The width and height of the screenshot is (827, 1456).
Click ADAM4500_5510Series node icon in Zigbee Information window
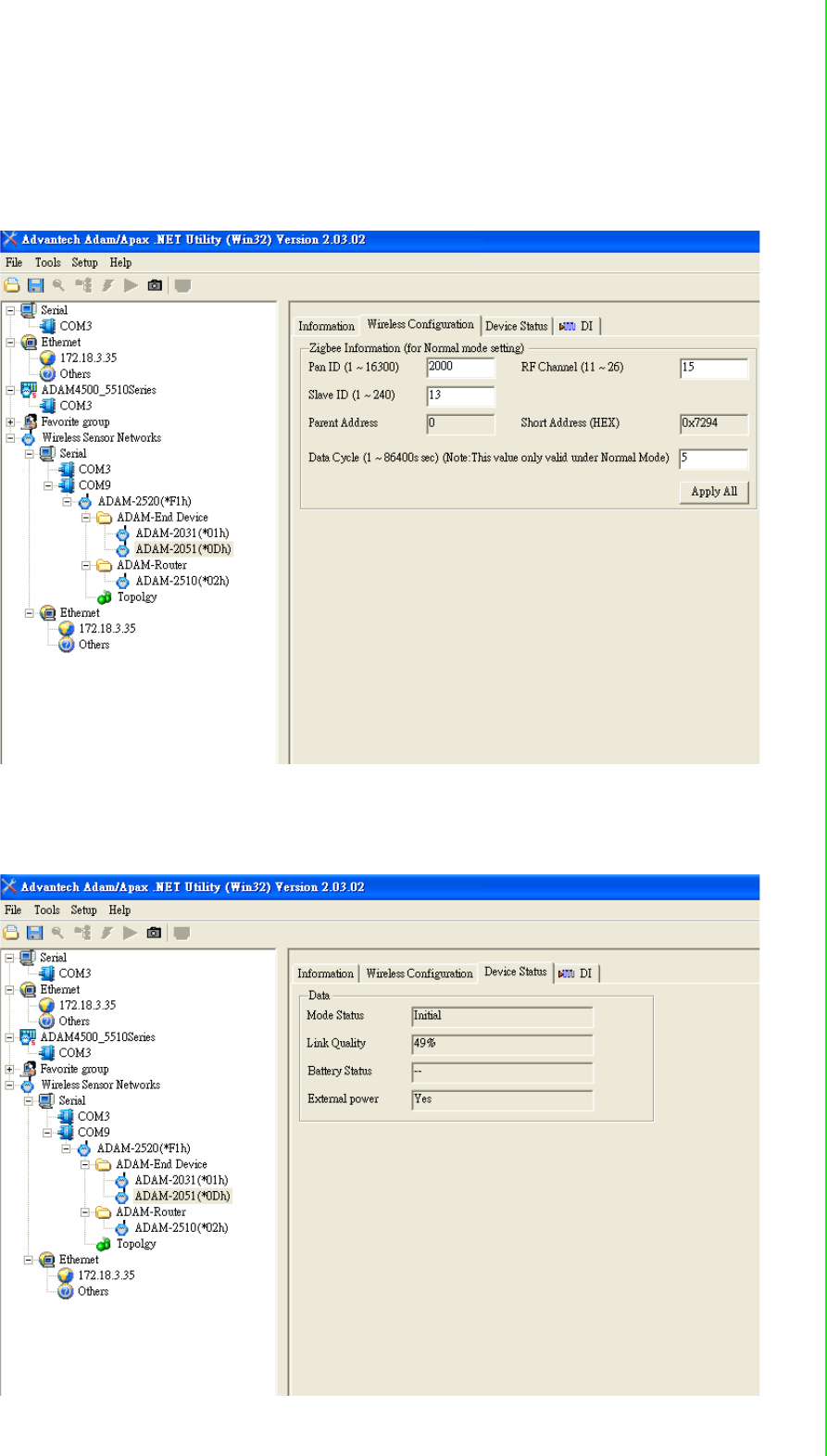coord(29,390)
